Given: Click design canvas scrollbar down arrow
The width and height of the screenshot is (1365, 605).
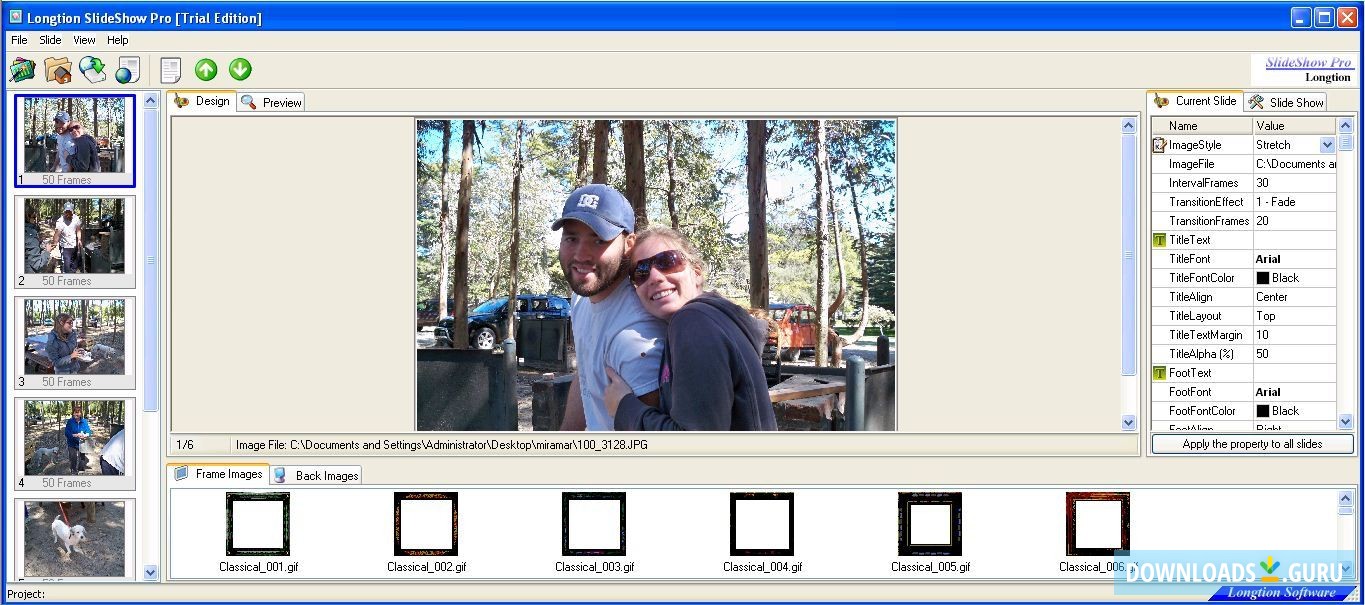Looking at the screenshot, I should point(1129,422).
